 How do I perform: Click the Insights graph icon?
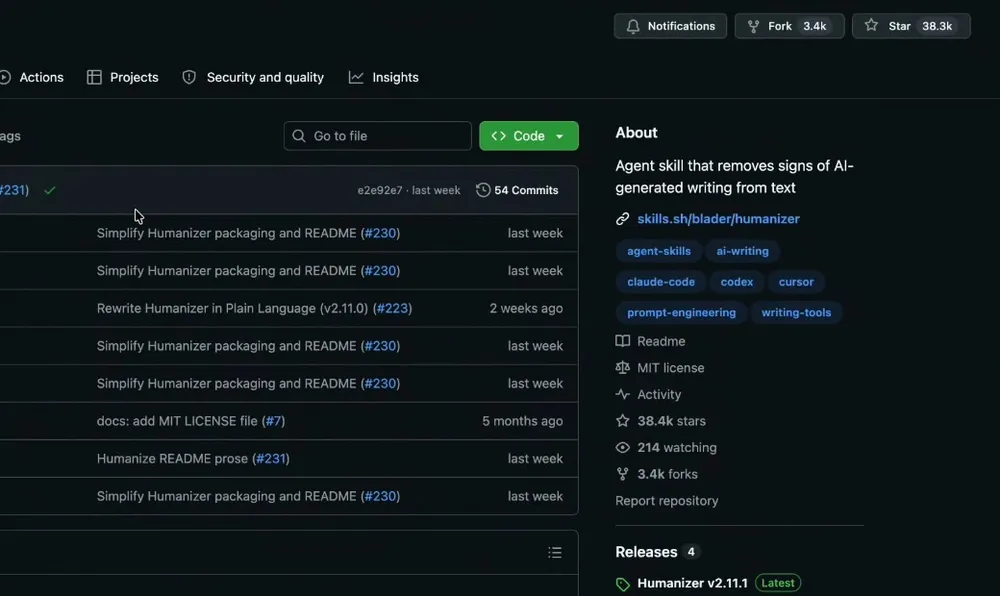(x=356, y=77)
